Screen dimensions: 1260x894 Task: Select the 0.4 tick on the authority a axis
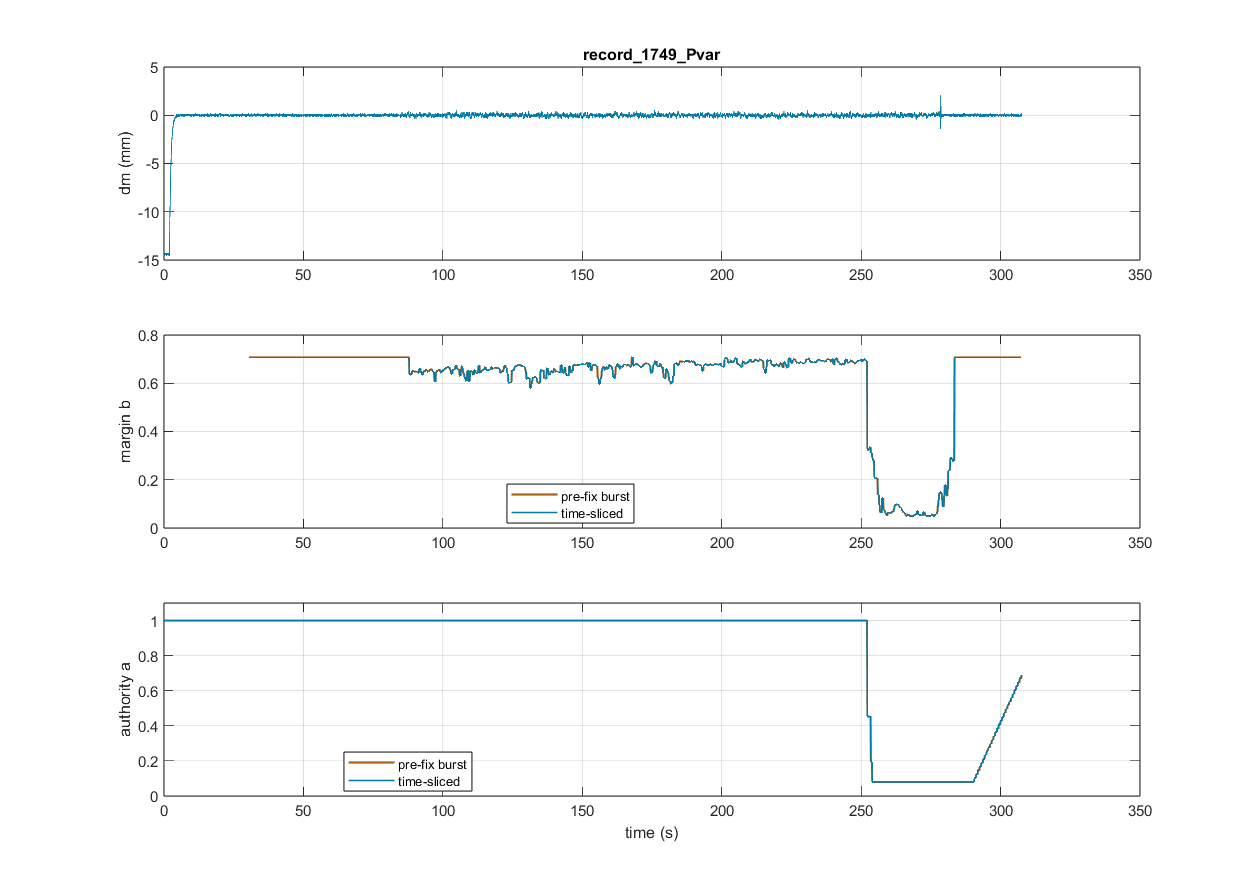[x=148, y=726]
